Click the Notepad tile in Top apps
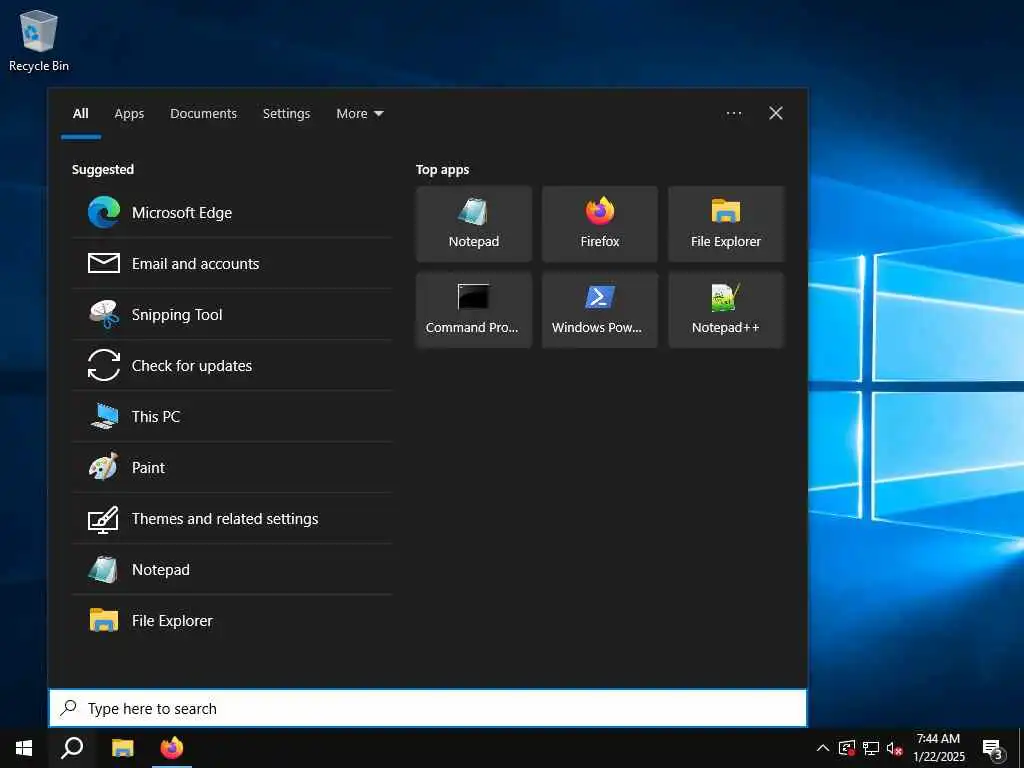Viewport: 1024px width, 768px height. pos(473,224)
